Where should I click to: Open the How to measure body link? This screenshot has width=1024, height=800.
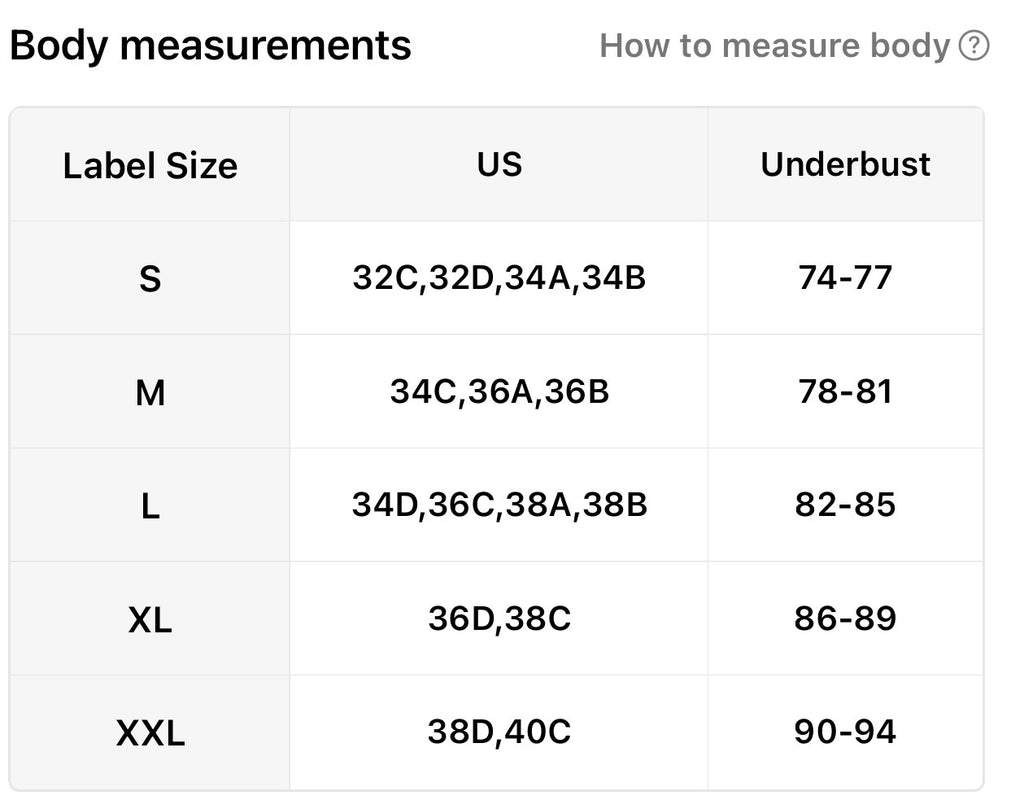(x=774, y=46)
